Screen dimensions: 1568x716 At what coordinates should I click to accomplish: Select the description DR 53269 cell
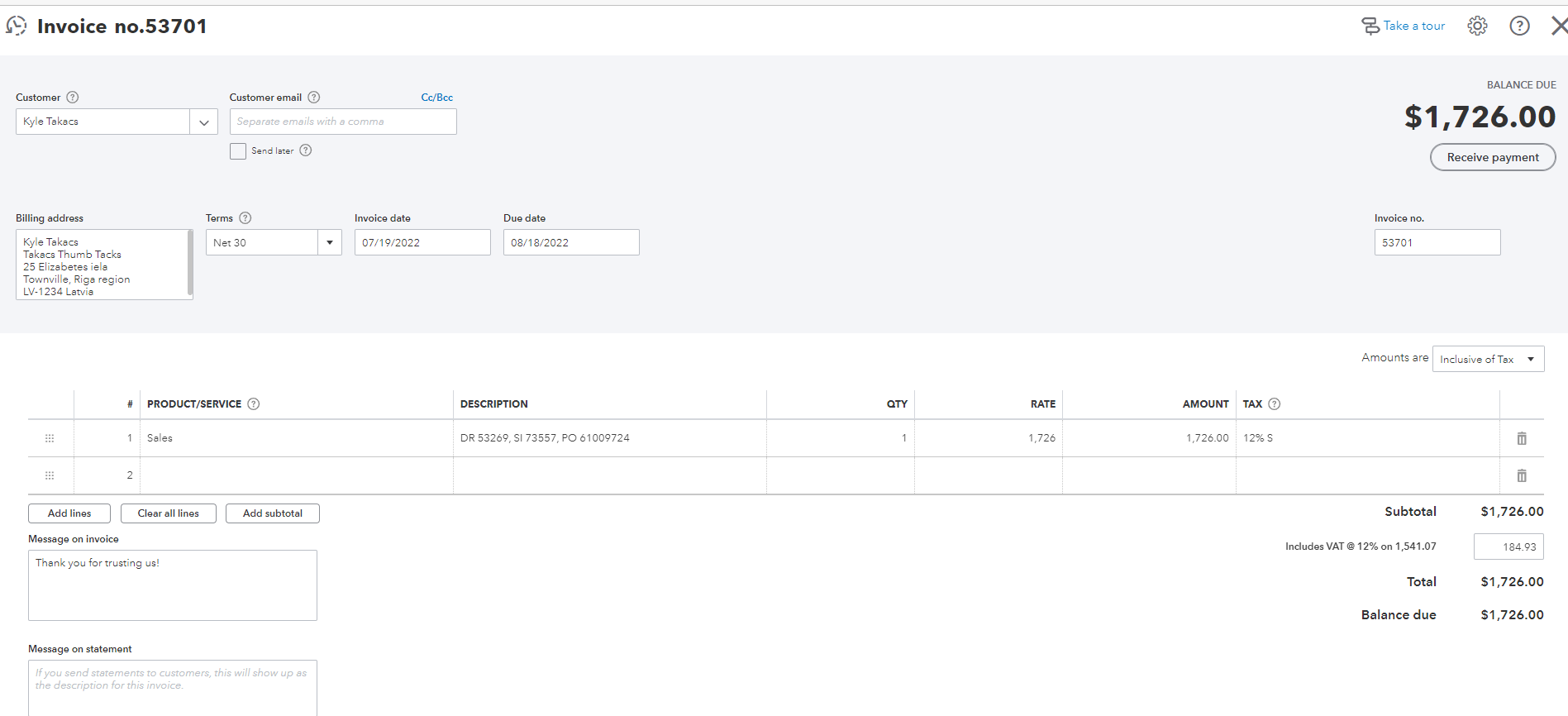[x=610, y=438]
